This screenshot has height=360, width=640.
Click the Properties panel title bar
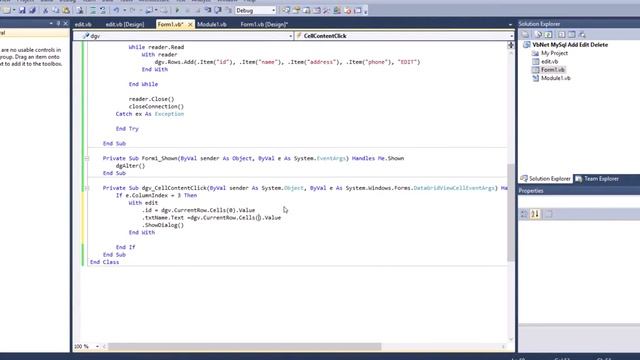pyautogui.click(x=579, y=191)
